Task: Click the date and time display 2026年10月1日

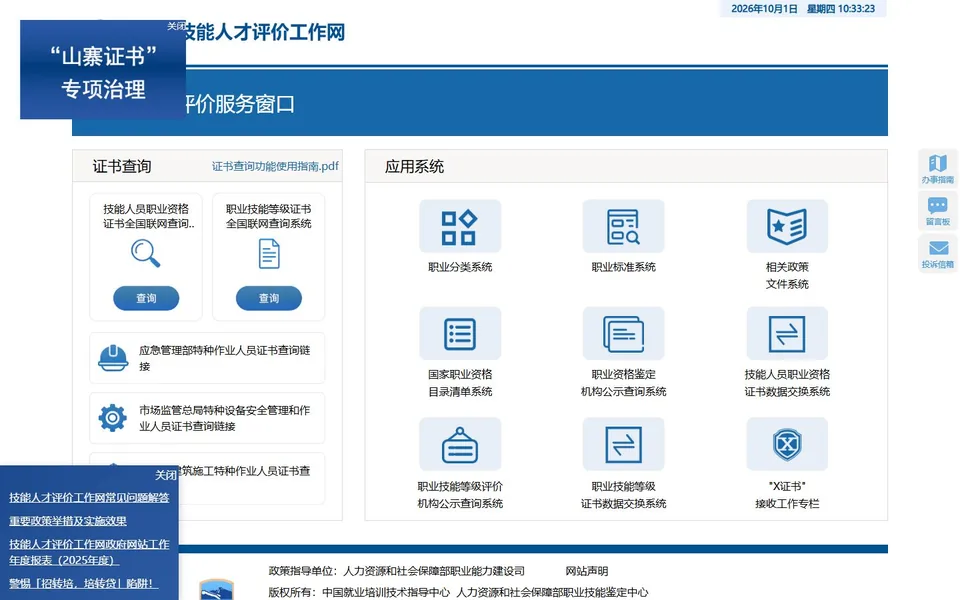Action: coord(803,9)
